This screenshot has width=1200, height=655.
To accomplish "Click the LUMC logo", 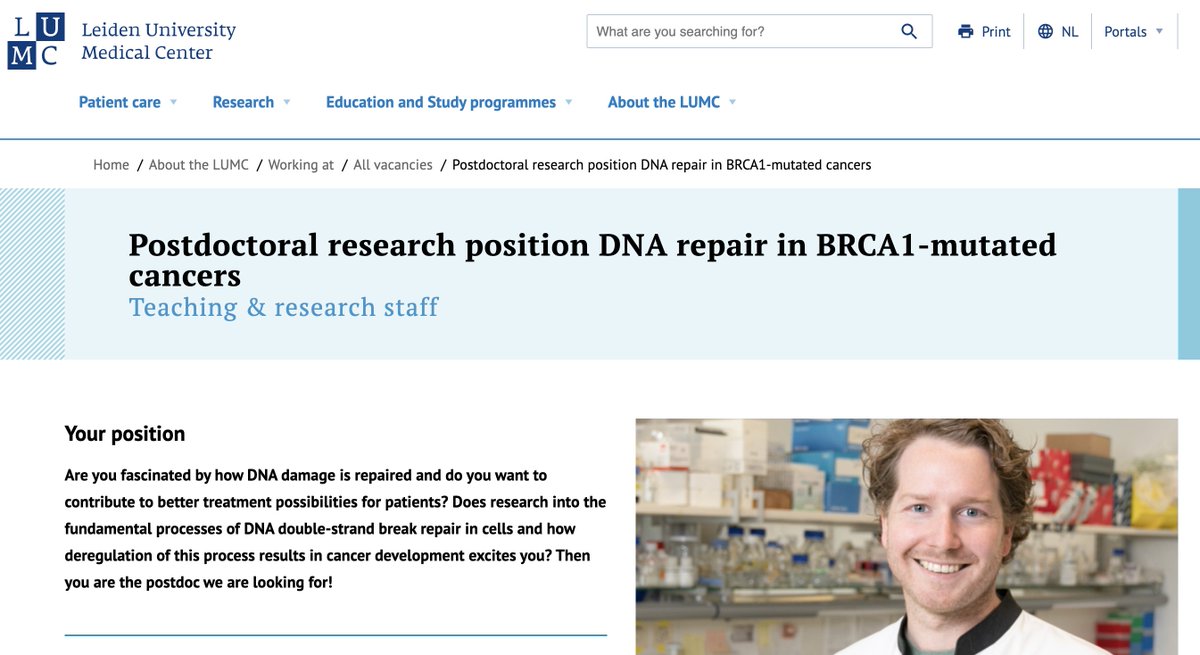I will tap(36, 41).
